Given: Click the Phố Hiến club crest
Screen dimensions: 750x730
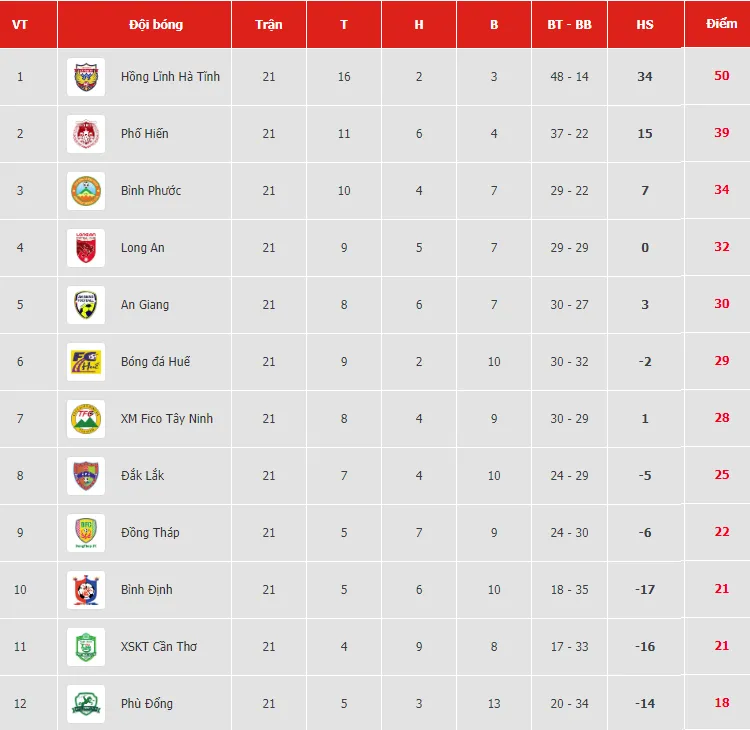Looking at the screenshot, I should point(85,134).
